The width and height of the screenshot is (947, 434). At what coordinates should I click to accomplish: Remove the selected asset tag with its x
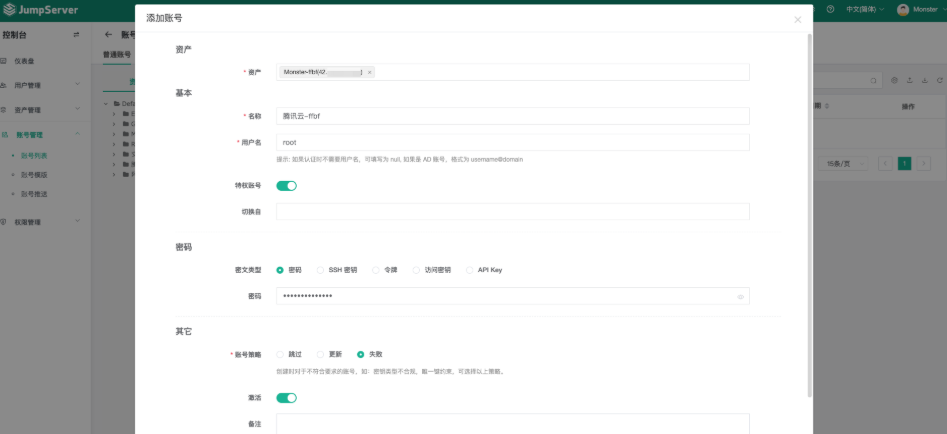click(x=370, y=72)
